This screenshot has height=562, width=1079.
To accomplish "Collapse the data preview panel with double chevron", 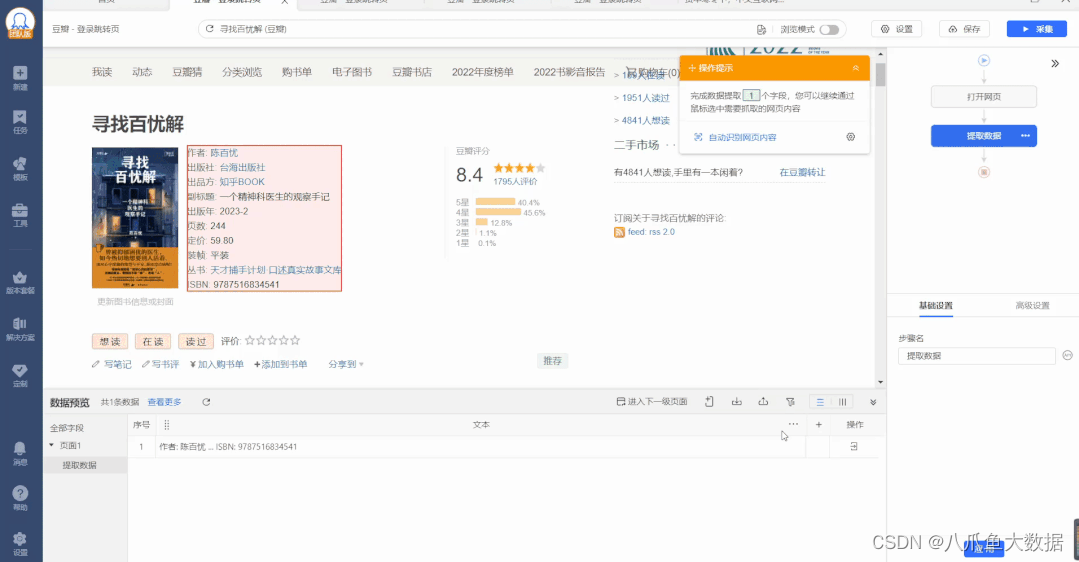I will (x=873, y=402).
